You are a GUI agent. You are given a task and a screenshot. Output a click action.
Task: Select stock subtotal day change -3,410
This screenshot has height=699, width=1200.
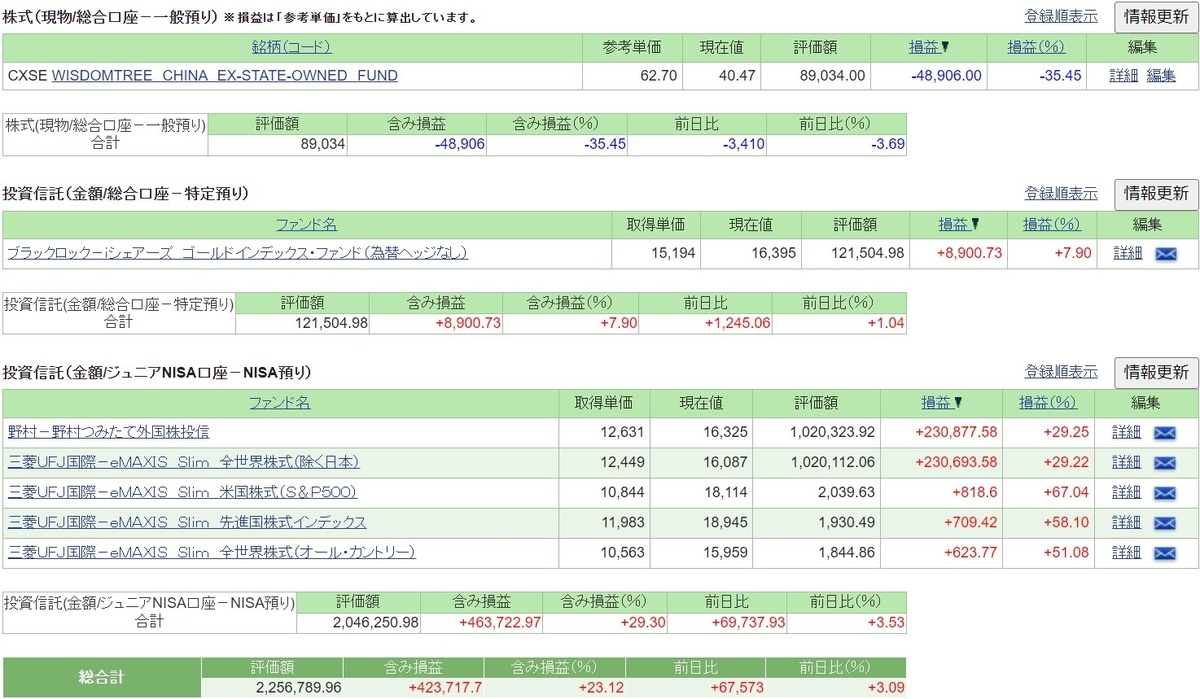[x=744, y=144]
